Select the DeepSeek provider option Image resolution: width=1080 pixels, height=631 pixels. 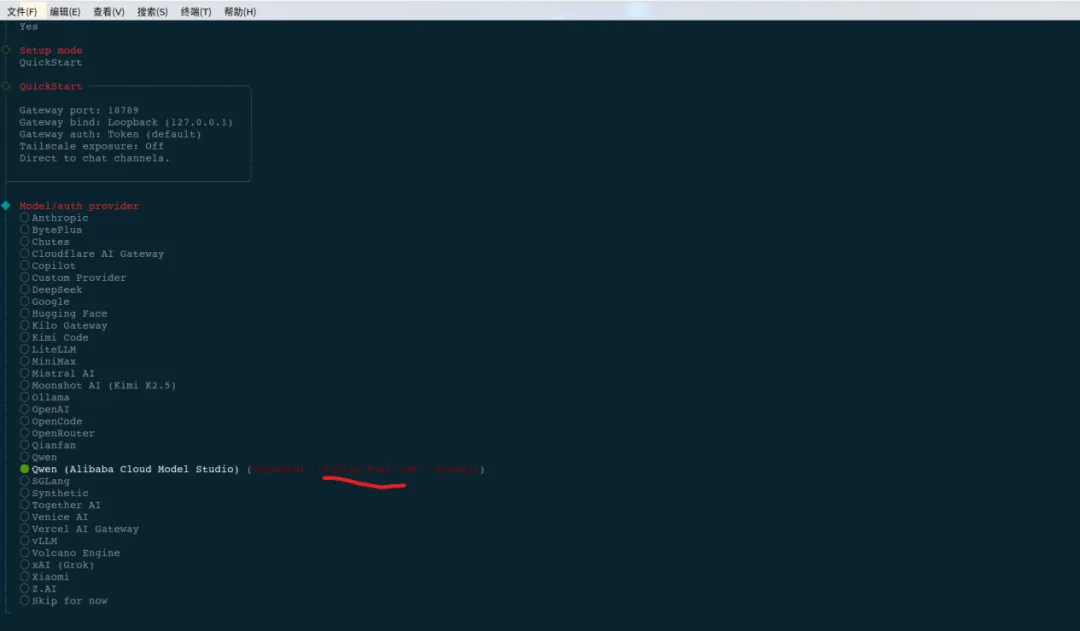[x=51, y=290]
